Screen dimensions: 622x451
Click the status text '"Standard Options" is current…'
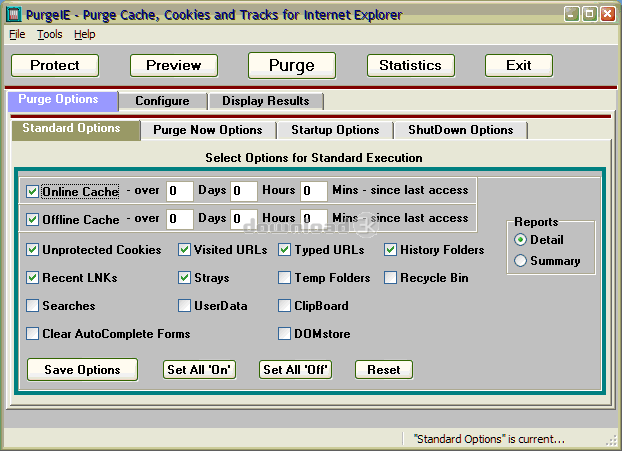489,439
